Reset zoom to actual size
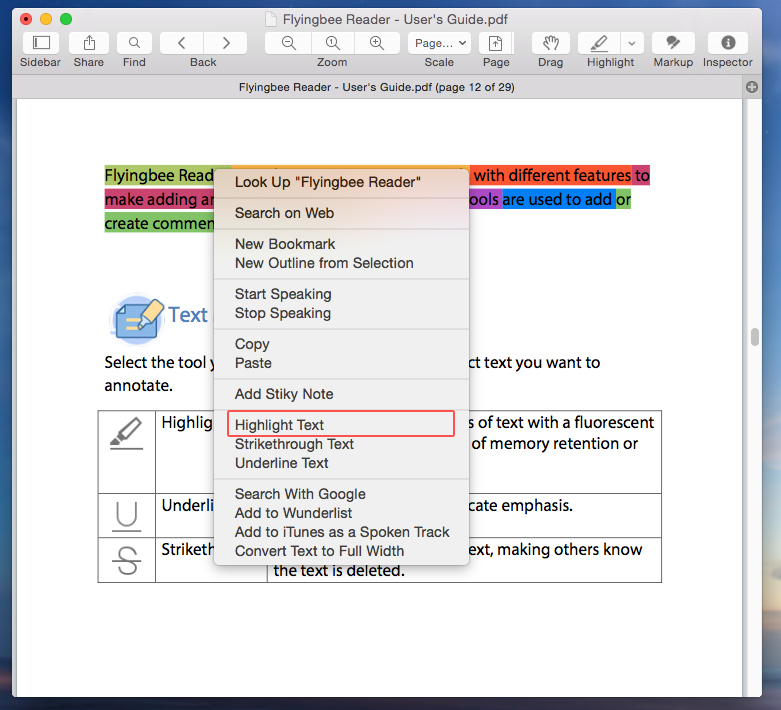 pyautogui.click(x=333, y=43)
